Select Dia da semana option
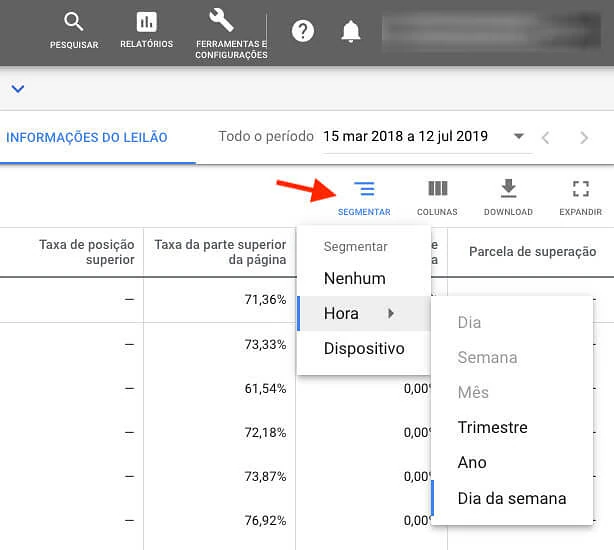The height and width of the screenshot is (550, 614). click(x=512, y=498)
